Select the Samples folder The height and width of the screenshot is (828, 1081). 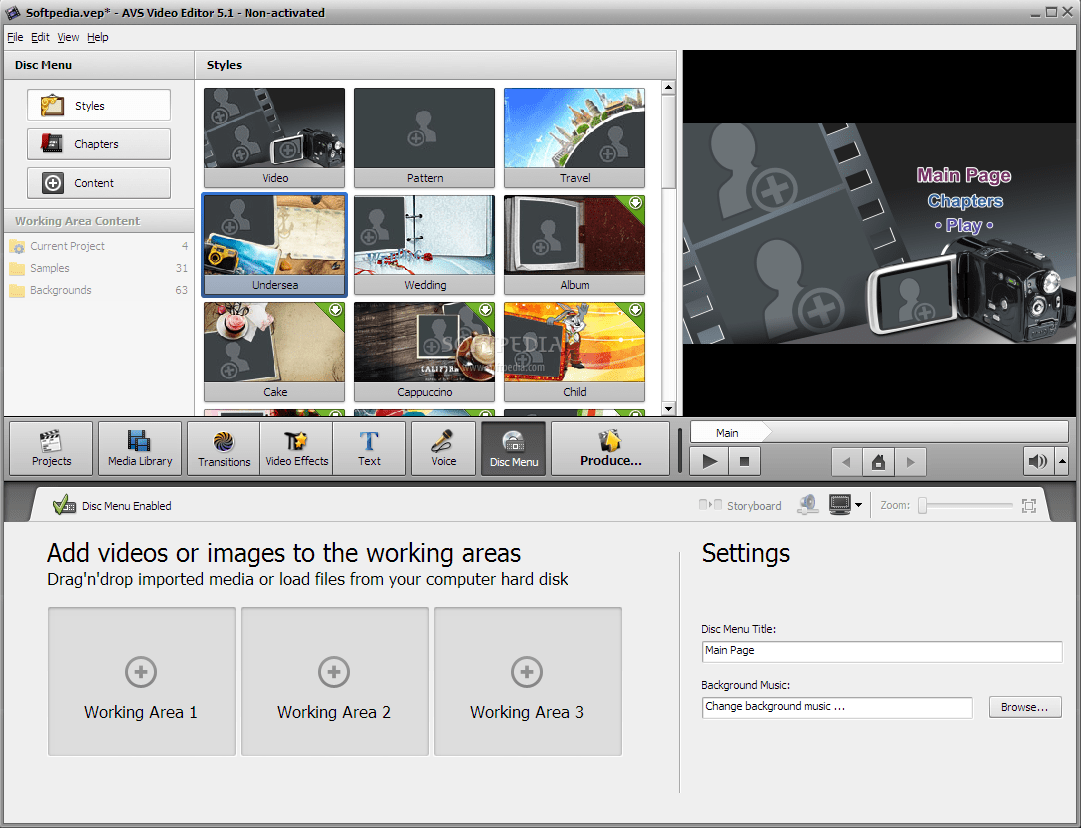pos(99,268)
